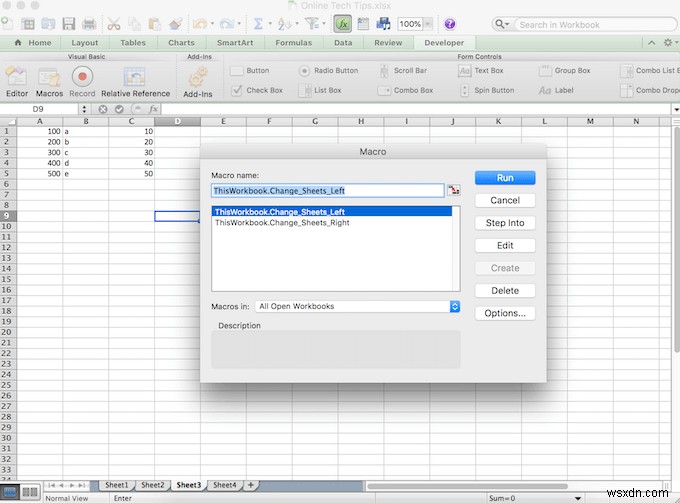Click Cancel in the Macro dialog
The height and width of the screenshot is (503, 680).
[x=505, y=200]
